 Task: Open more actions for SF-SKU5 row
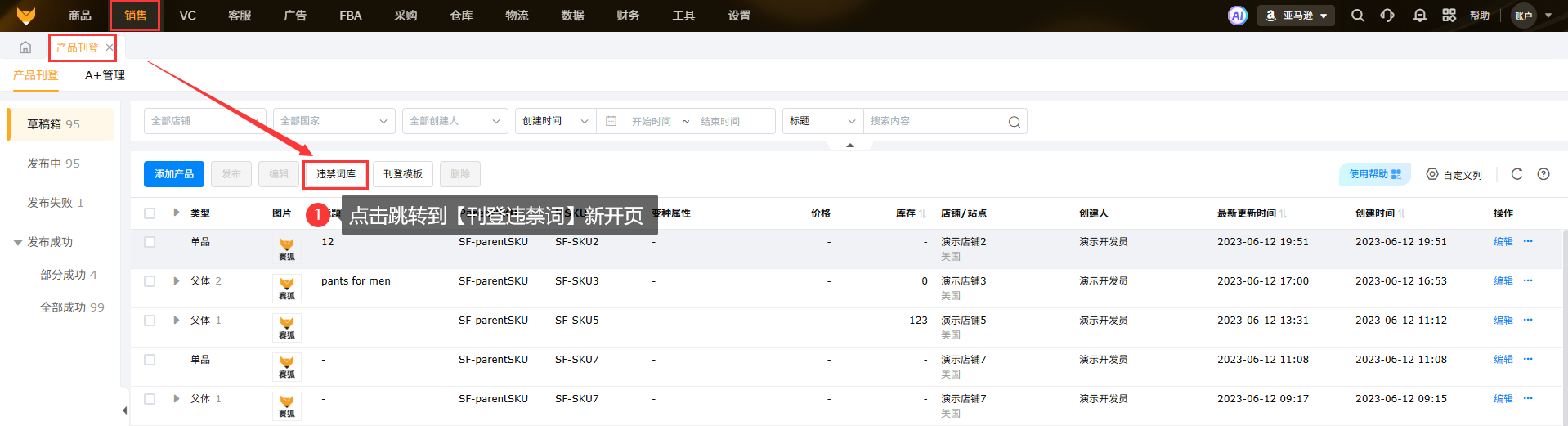click(1528, 320)
